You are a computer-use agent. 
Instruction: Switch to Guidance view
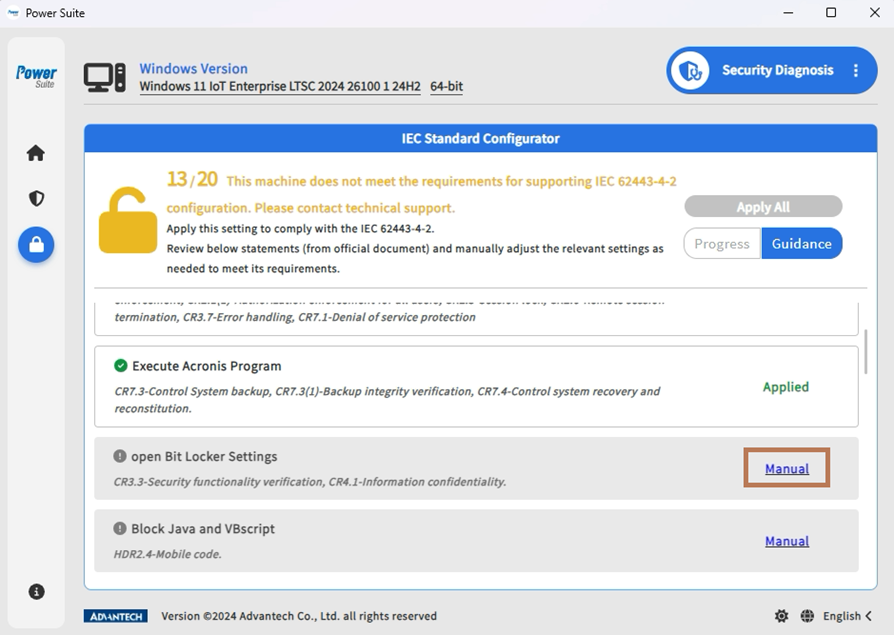point(801,244)
